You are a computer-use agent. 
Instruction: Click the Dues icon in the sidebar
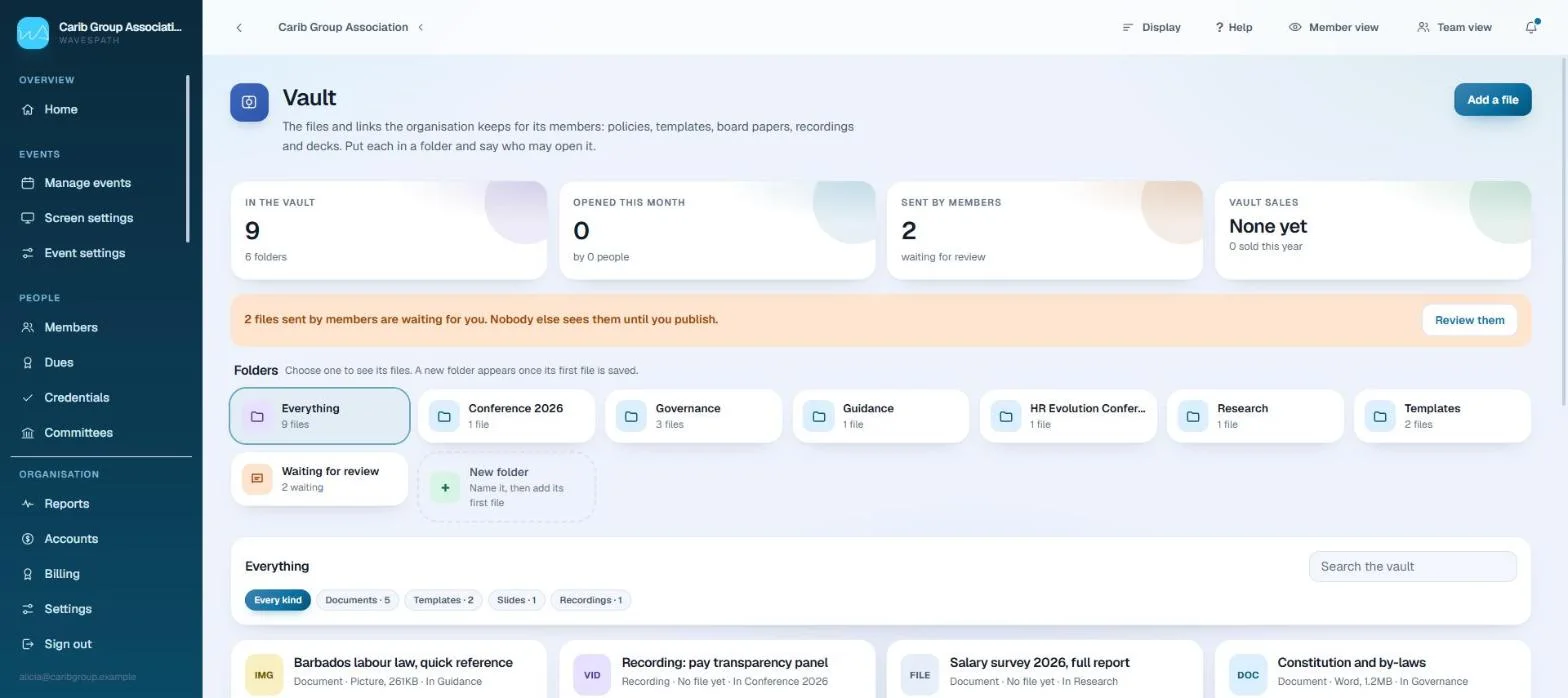click(x=28, y=363)
